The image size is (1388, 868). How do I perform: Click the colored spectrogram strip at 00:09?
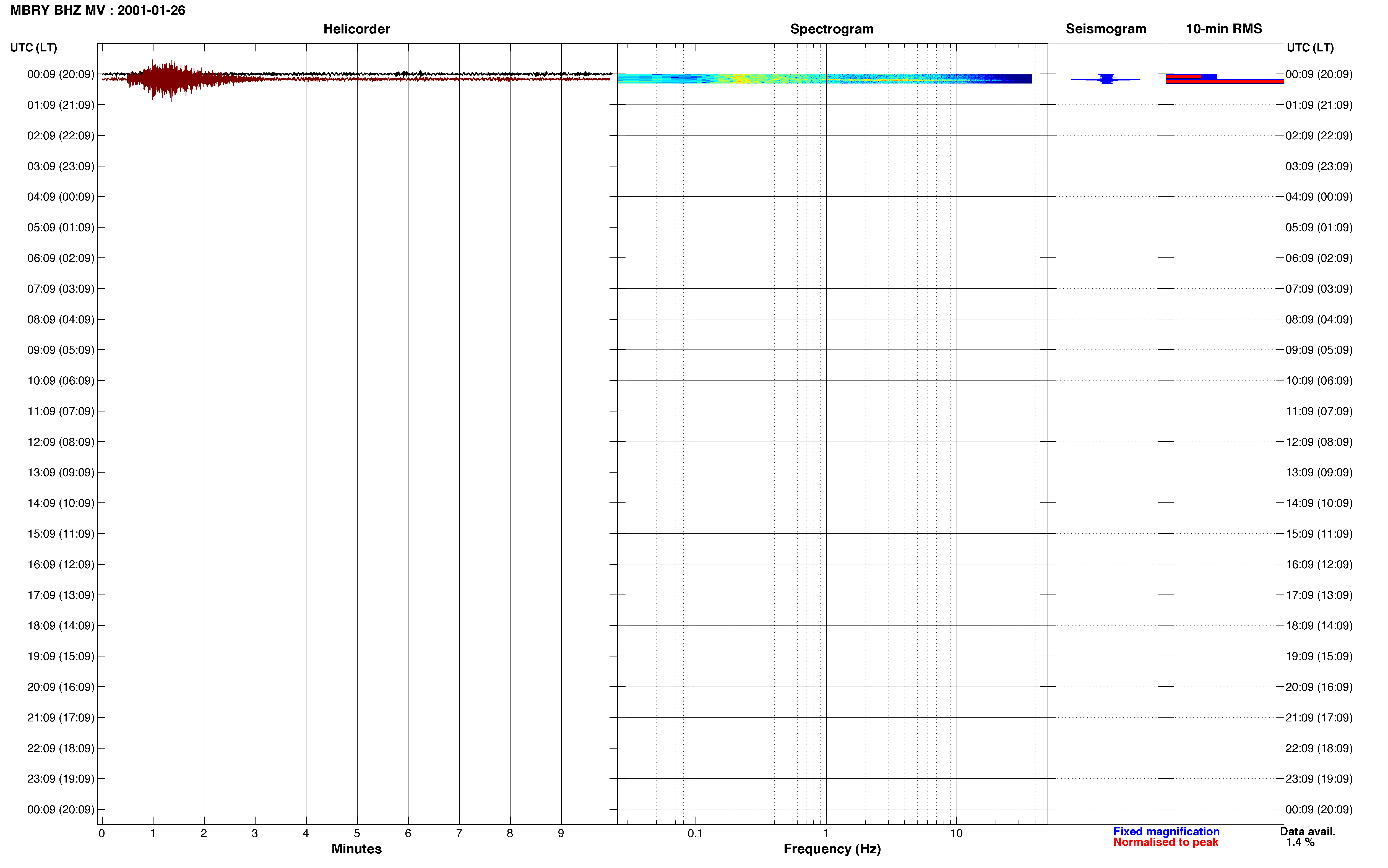coord(824,79)
